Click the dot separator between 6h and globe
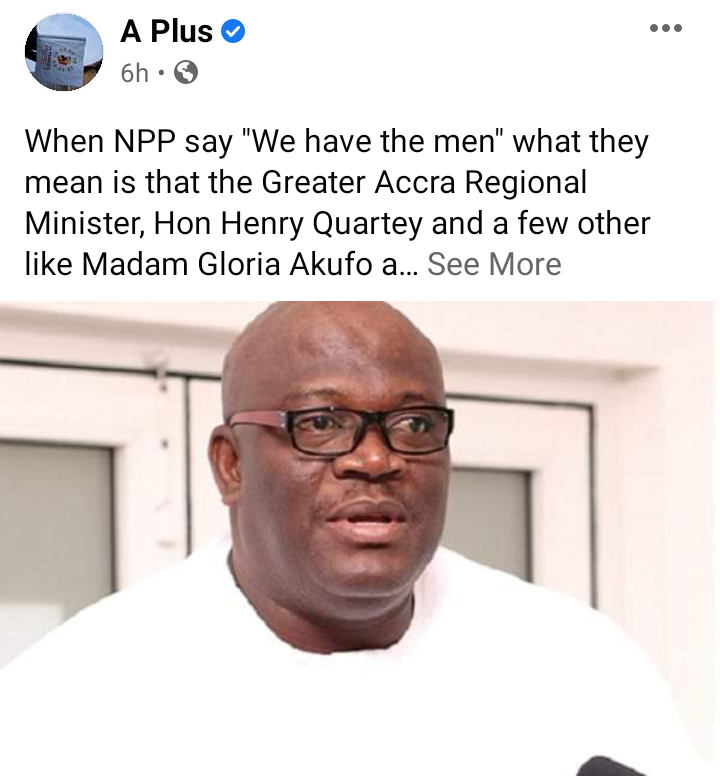Screen dimensions: 720x781 coord(161,74)
